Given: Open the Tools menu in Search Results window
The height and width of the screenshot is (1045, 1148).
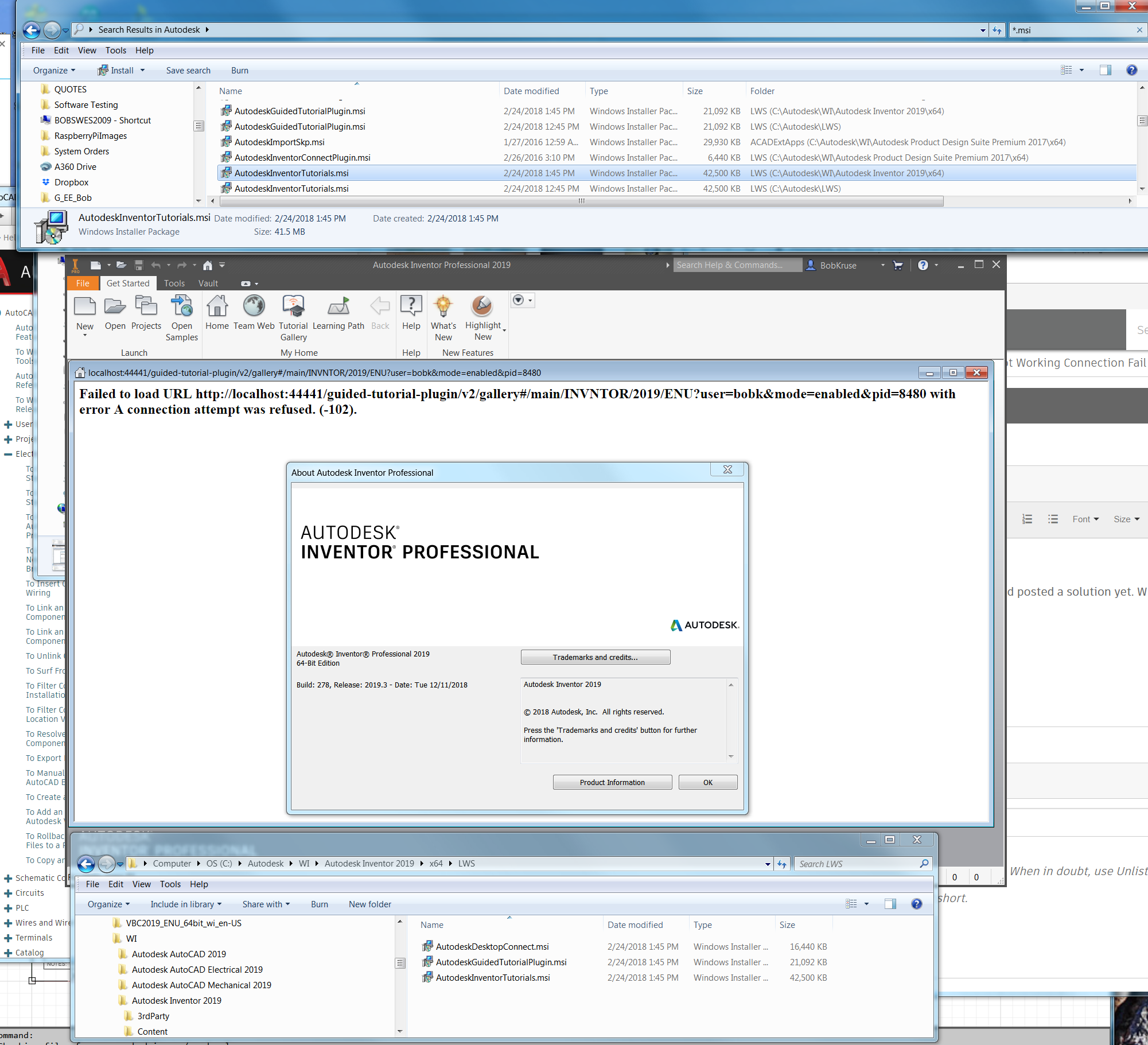Looking at the screenshot, I should [x=116, y=50].
